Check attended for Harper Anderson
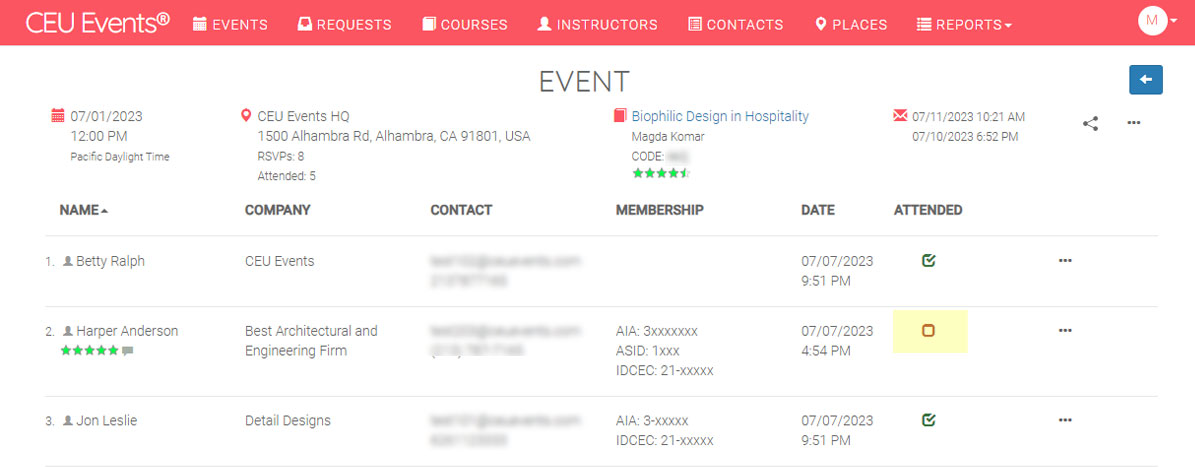The width and height of the screenshot is (1195, 467). (x=928, y=331)
